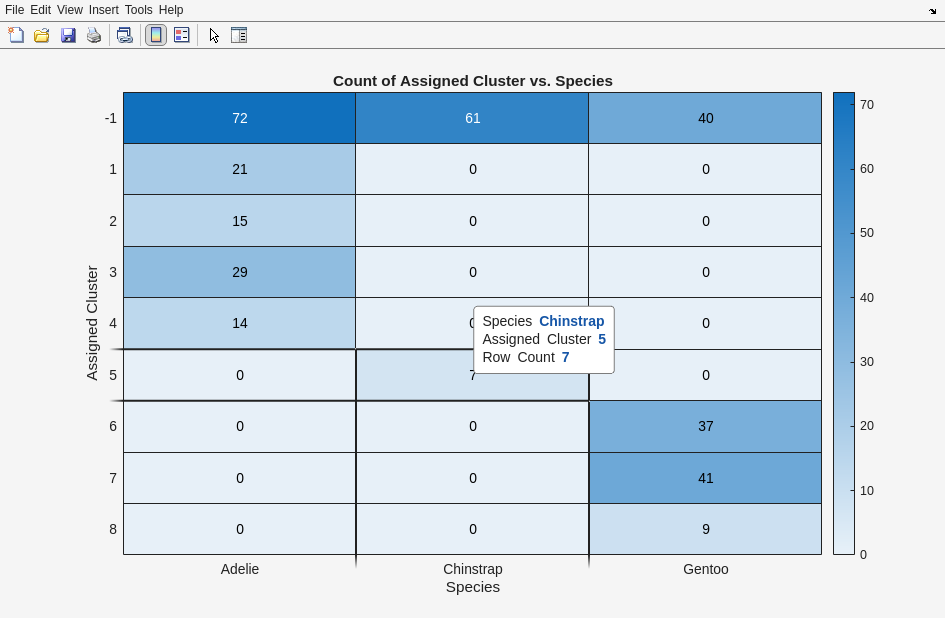Open a file with the folder icon
945x618 pixels.
coord(42,35)
